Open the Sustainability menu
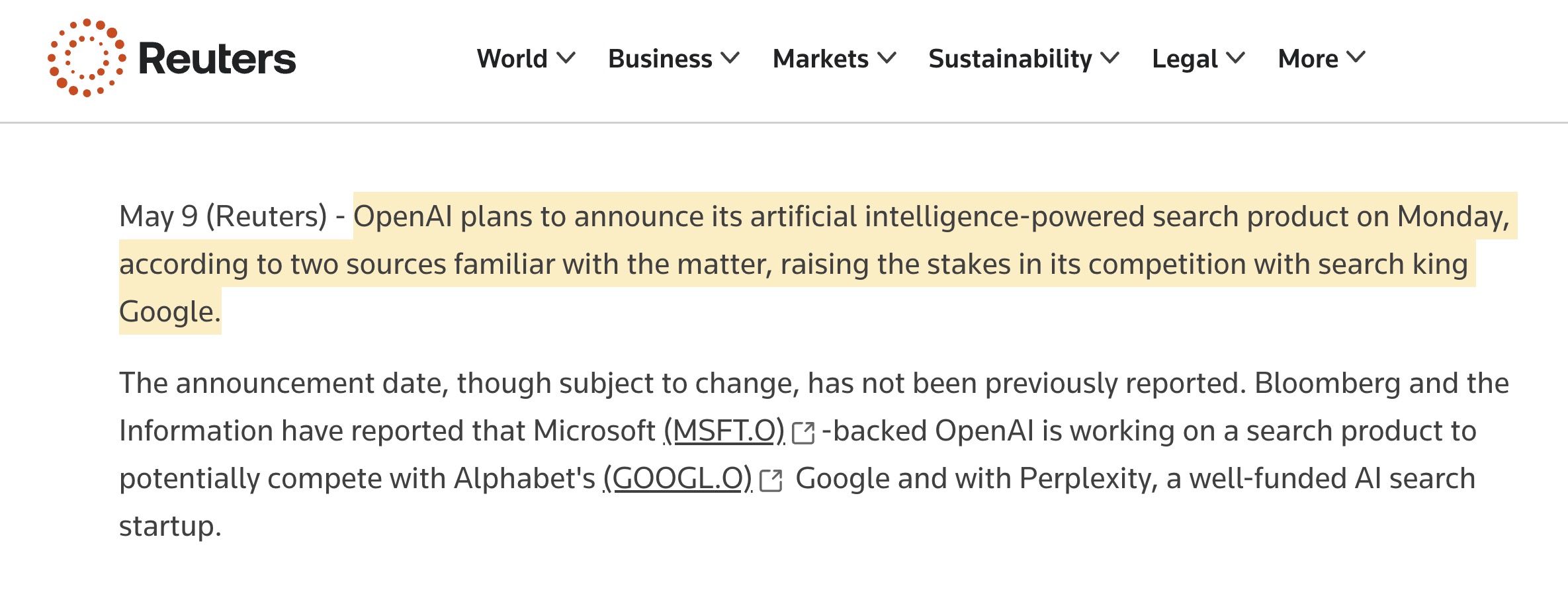 1010,59
